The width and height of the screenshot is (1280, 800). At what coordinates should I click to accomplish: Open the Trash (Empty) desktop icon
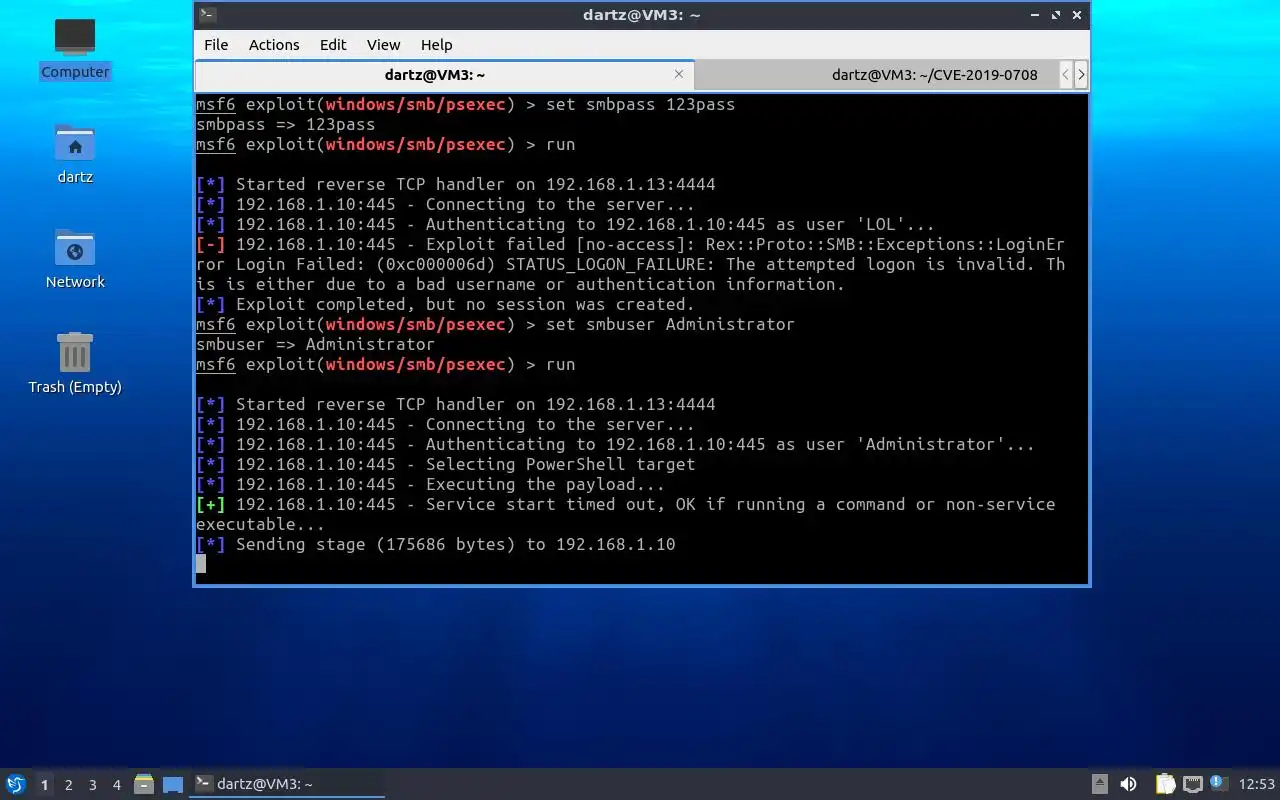click(x=75, y=364)
